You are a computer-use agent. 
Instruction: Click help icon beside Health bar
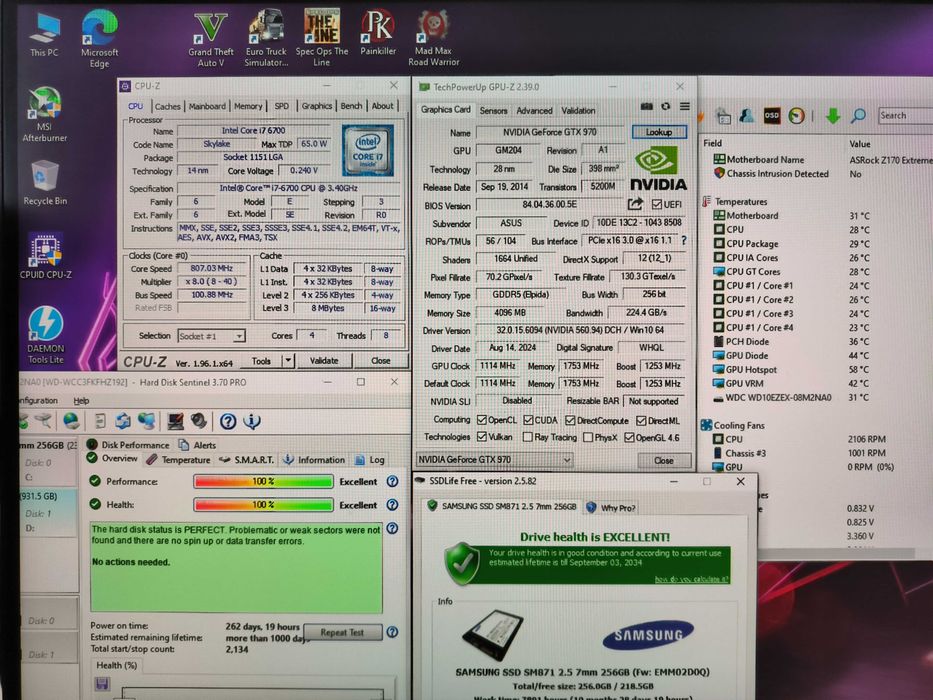[392, 504]
